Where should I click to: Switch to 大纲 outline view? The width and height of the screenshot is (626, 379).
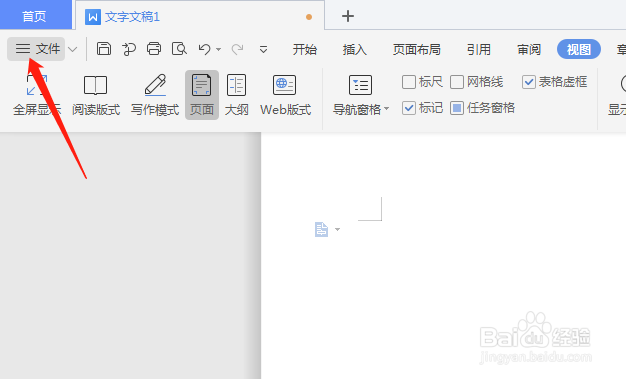point(236,95)
